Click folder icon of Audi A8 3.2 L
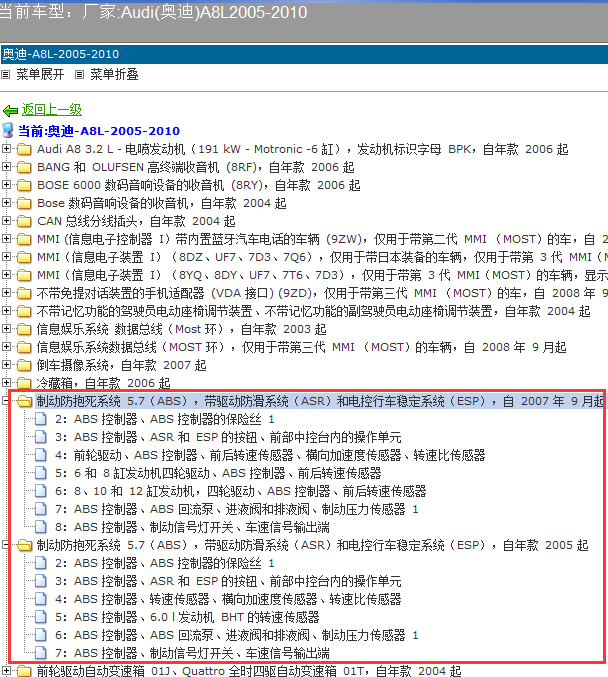 [24, 149]
